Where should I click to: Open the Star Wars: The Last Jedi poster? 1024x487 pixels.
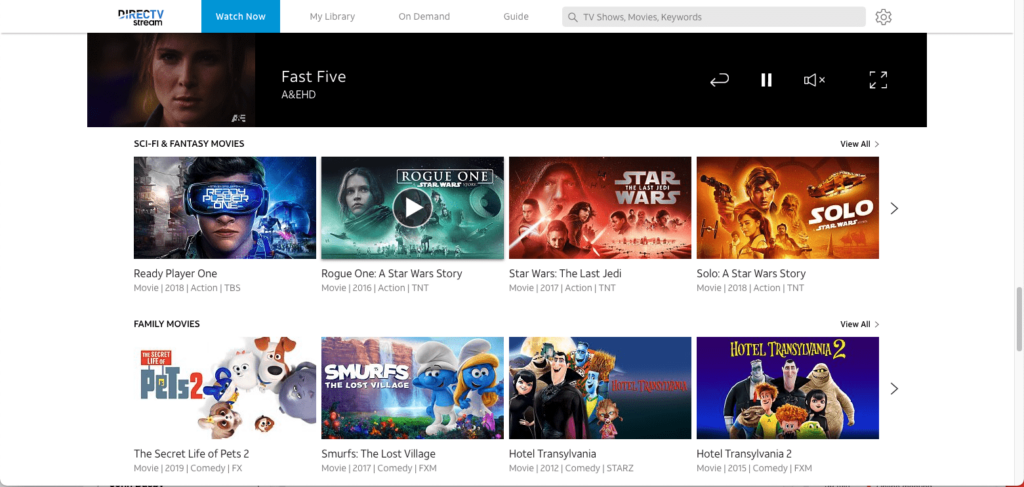[x=600, y=208]
